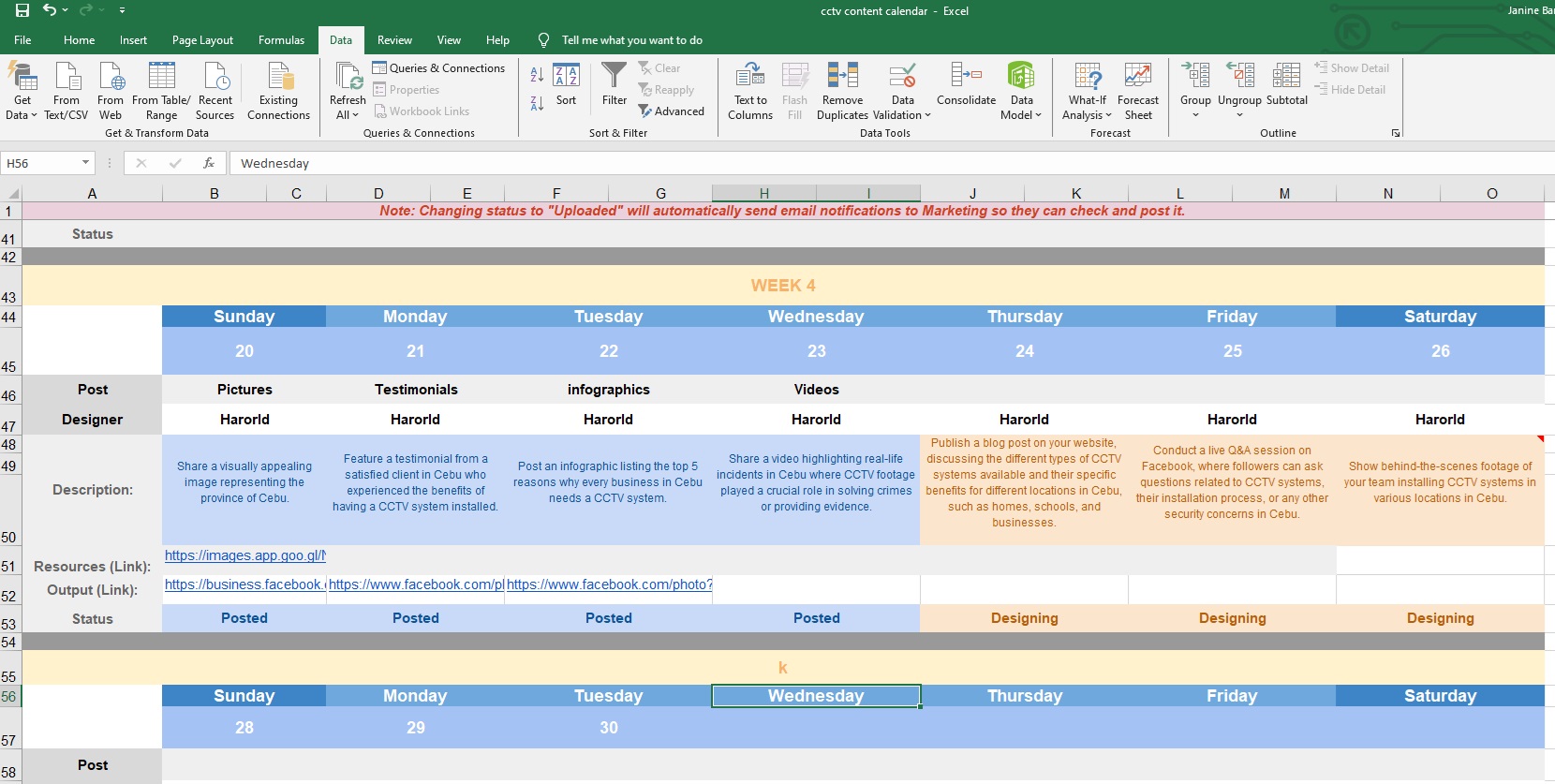The image size is (1555, 784).
Task: Open the File tab
Action: coord(22,40)
